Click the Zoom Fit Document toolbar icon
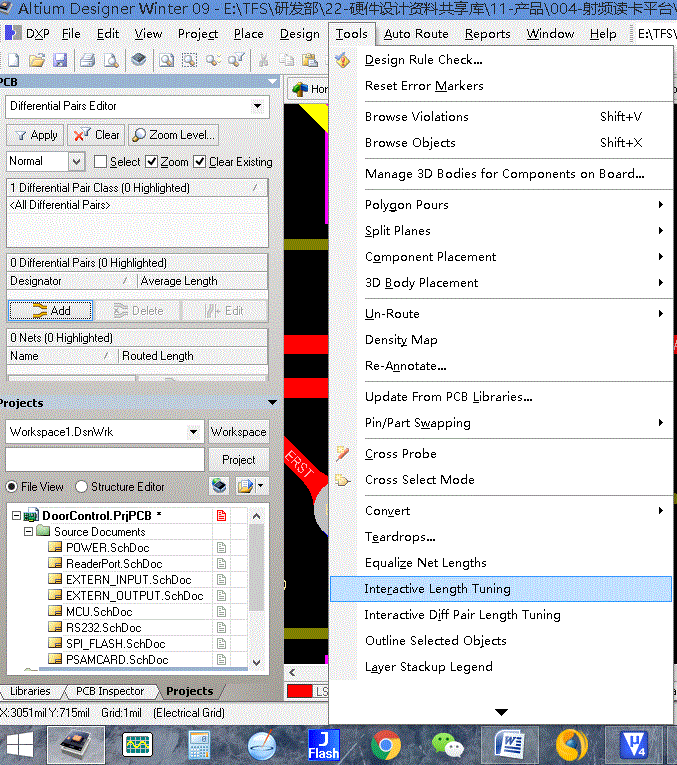Screen dimensions: 677x765 [x=166, y=60]
